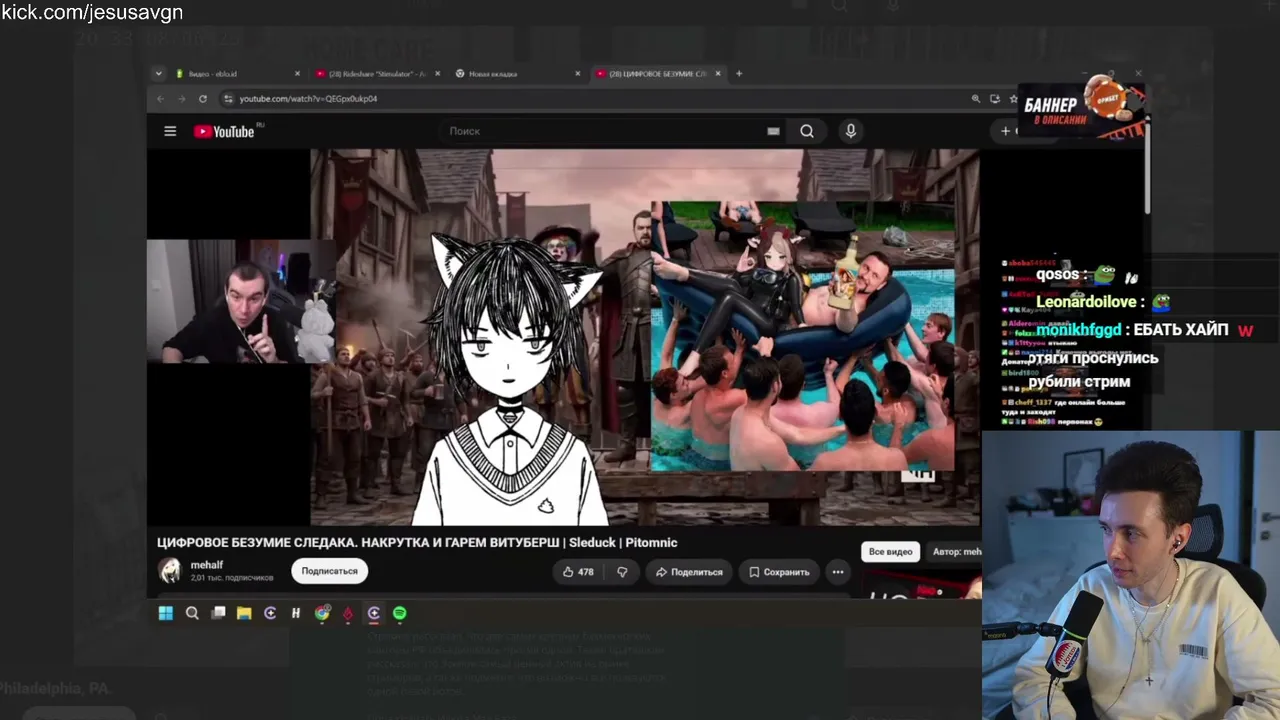Dislike the video
This screenshot has width=1280, height=720.
click(622, 572)
